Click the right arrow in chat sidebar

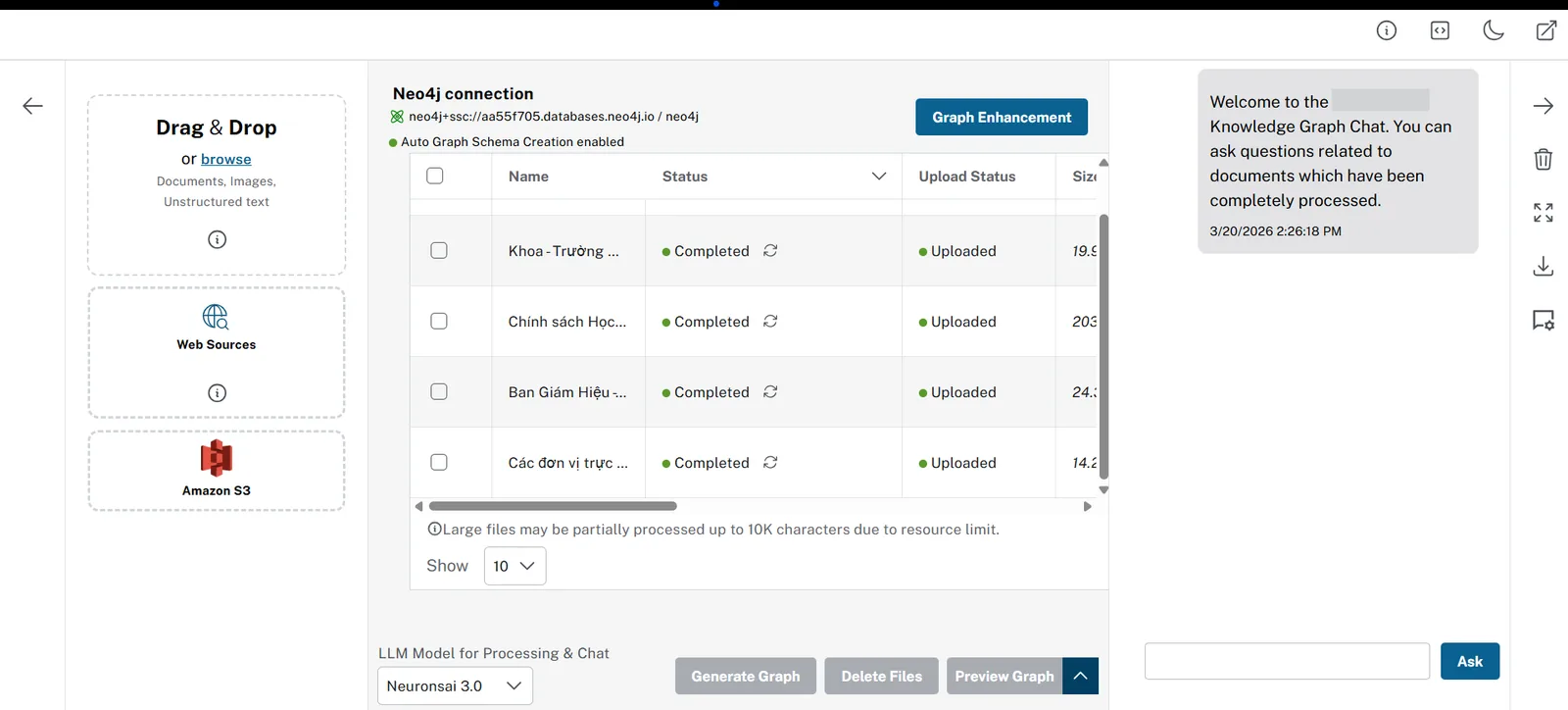[x=1543, y=106]
